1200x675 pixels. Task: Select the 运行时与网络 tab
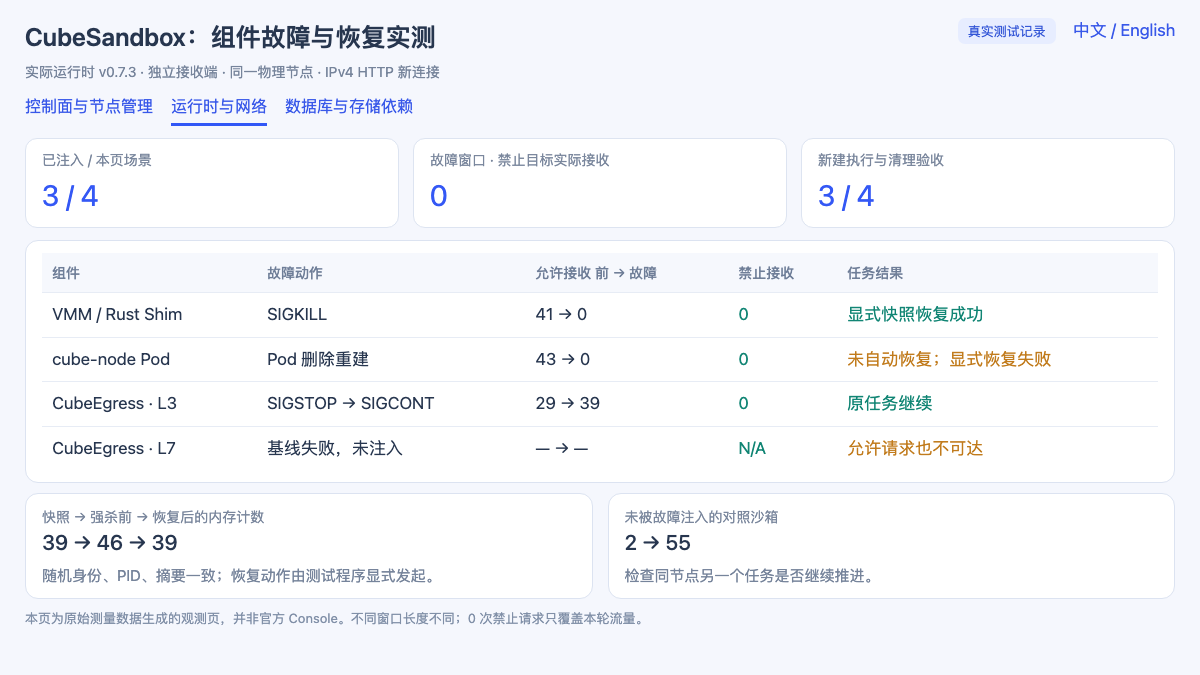coord(219,106)
